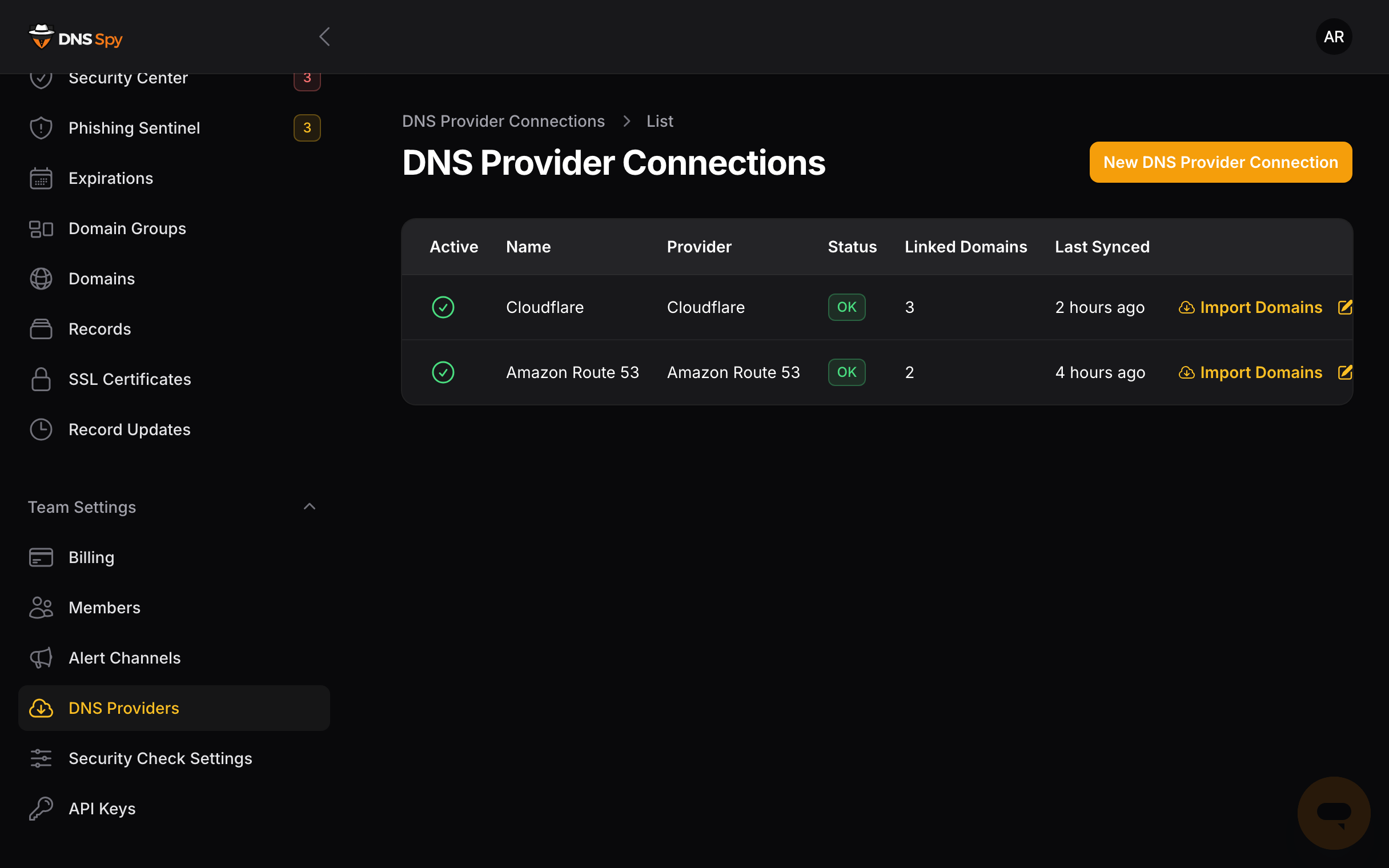
Task: Click Amazon Route 53's 4 hours ago sync time
Action: click(x=1100, y=372)
